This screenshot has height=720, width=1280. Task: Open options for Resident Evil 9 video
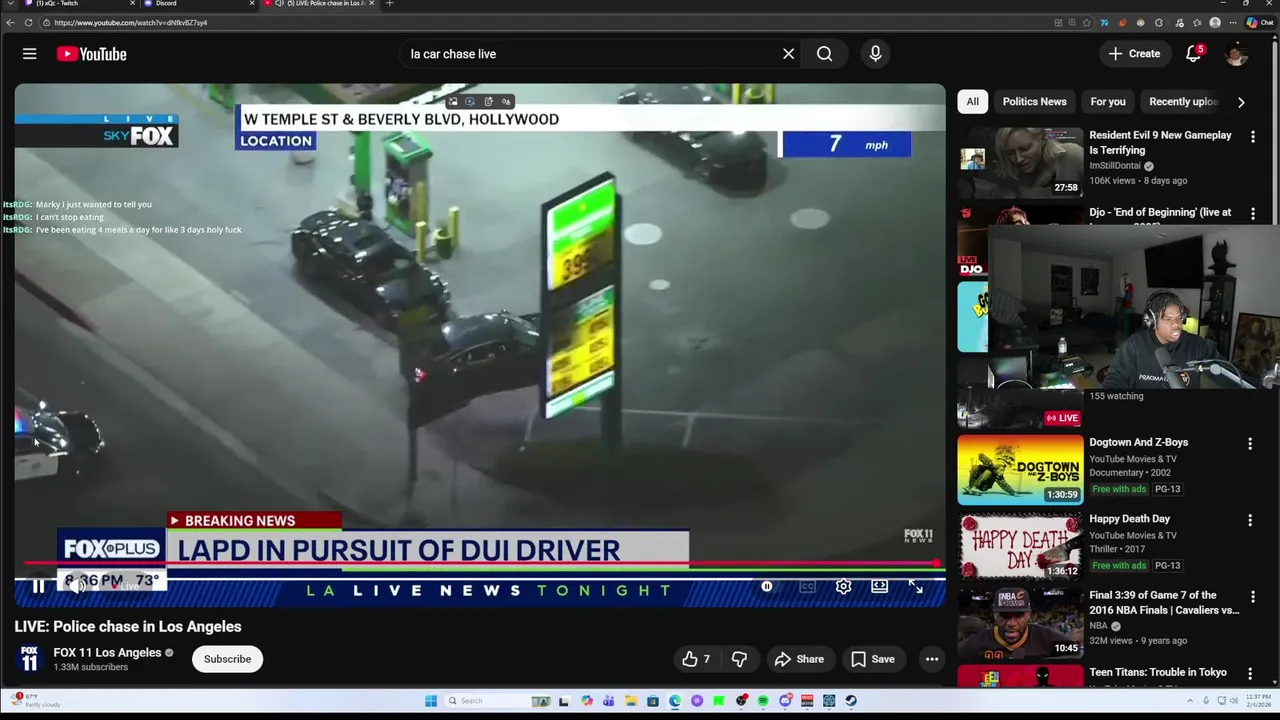[1252, 136]
